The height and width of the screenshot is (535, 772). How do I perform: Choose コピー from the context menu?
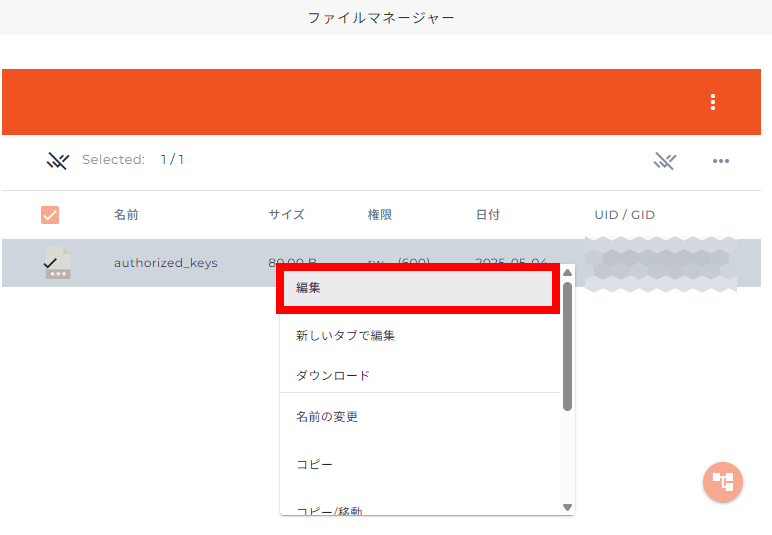[314, 465]
